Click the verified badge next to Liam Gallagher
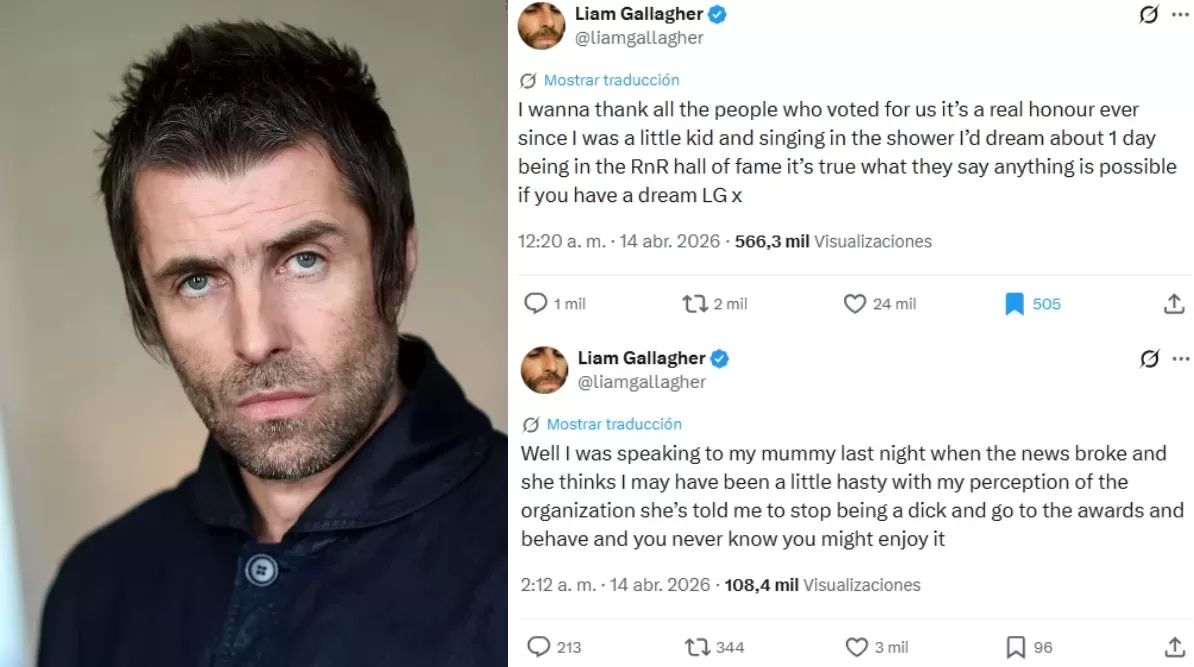 tap(717, 14)
